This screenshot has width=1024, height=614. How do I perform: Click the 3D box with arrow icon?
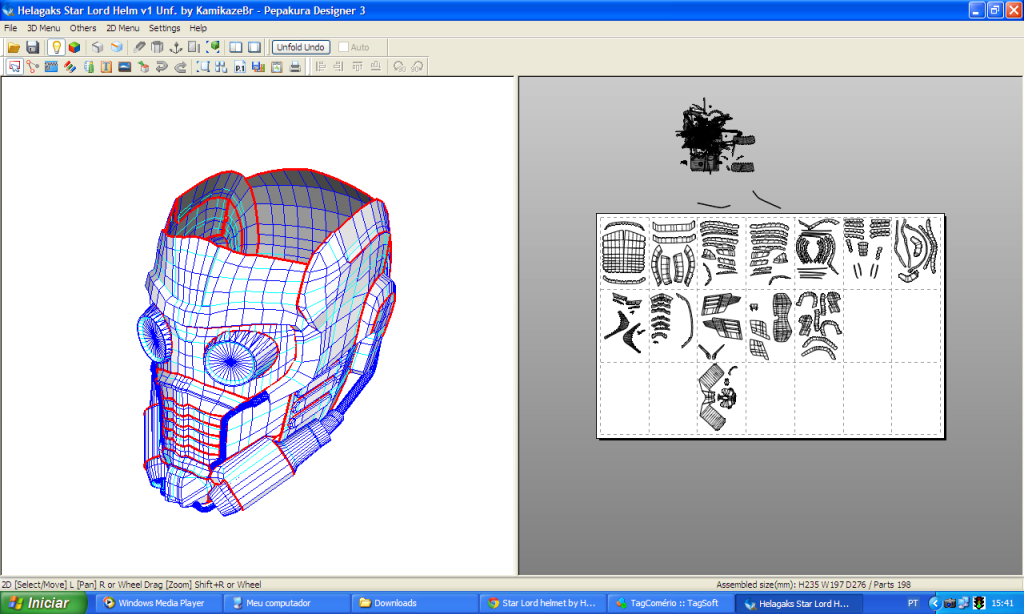click(x=143, y=67)
